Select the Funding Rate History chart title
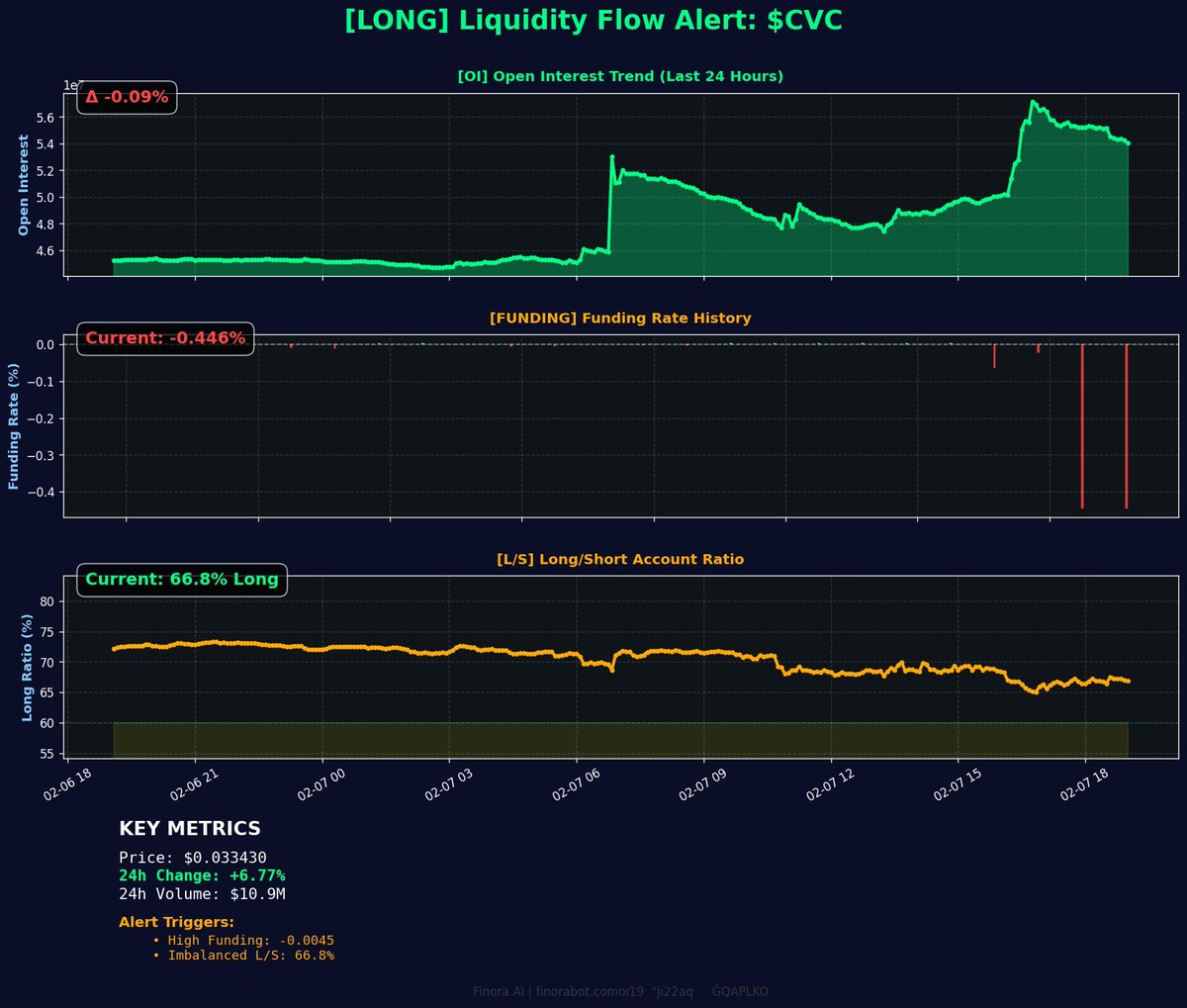The image size is (1187, 1008). click(x=620, y=319)
